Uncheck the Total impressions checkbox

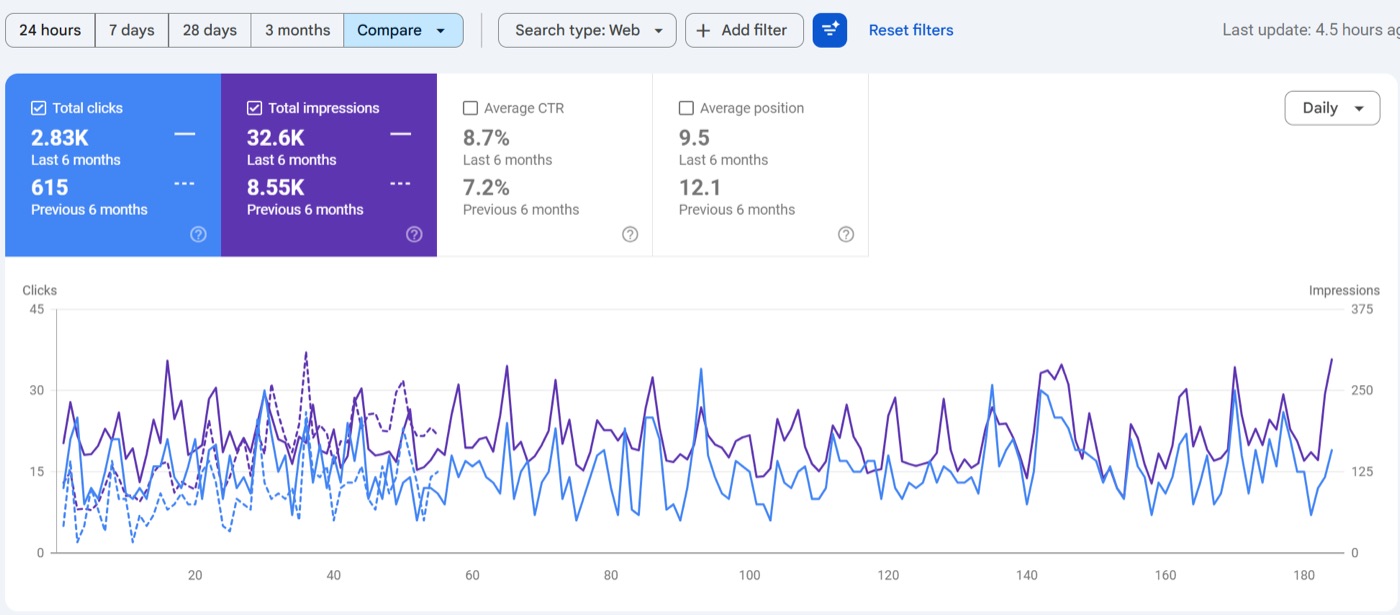tap(255, 108)
